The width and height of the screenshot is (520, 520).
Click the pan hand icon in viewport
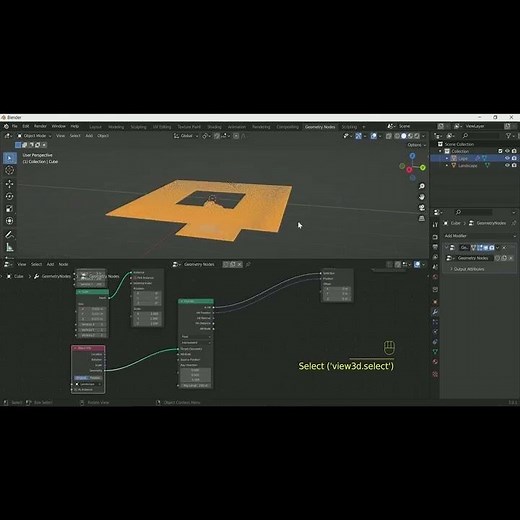(422, 197)
